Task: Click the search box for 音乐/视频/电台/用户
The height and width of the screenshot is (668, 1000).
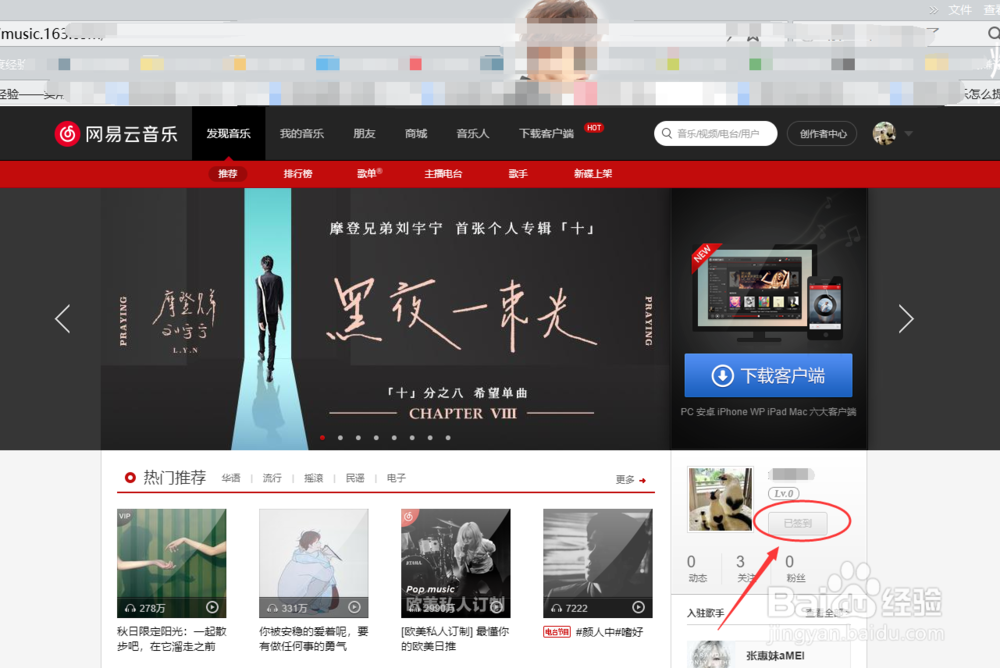Action: coord(716,133)
